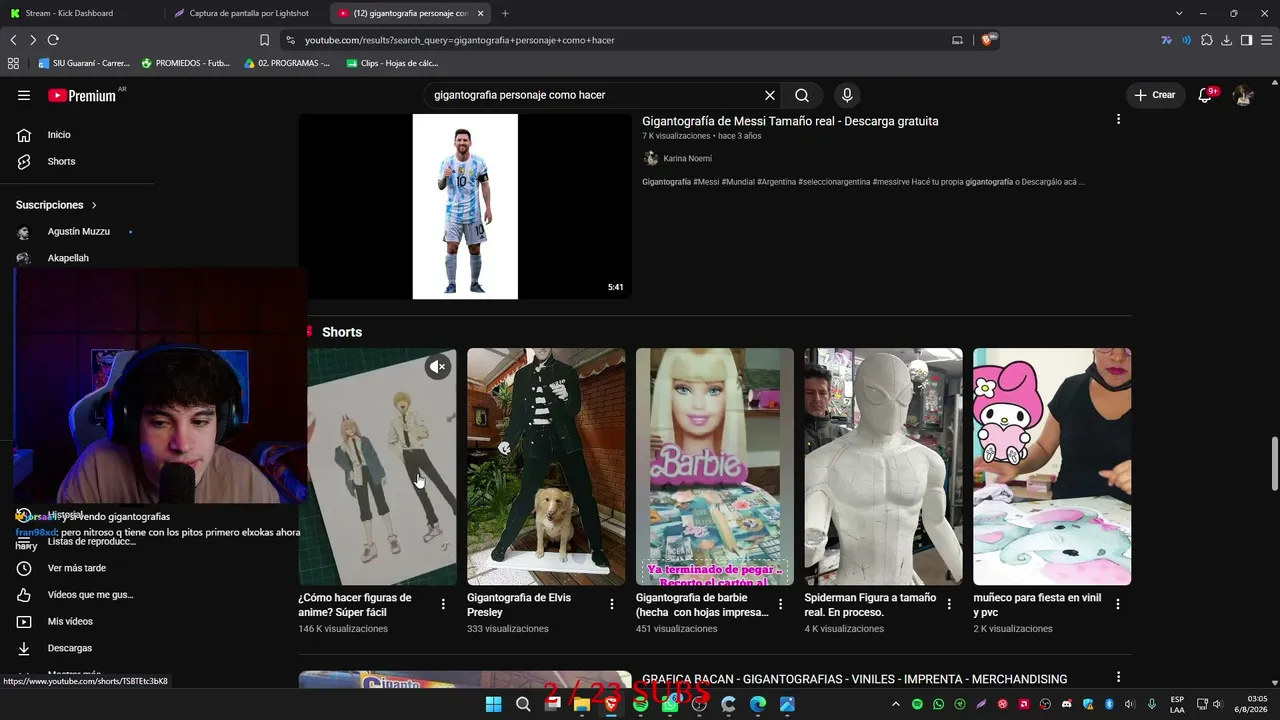Open options for the barbie Short

click(781, 604)
